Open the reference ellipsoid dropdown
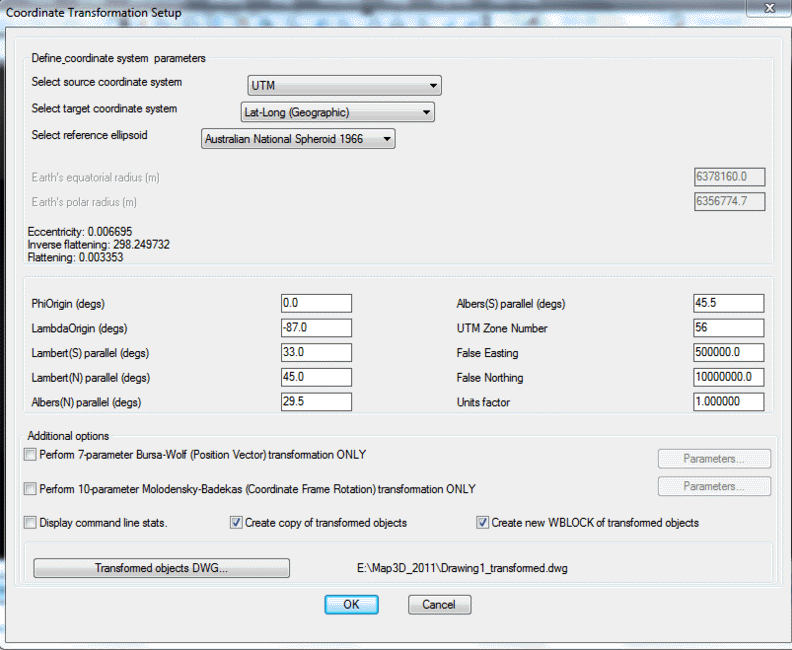The width and height of the screenshot is (792, 650). [298, 140]
